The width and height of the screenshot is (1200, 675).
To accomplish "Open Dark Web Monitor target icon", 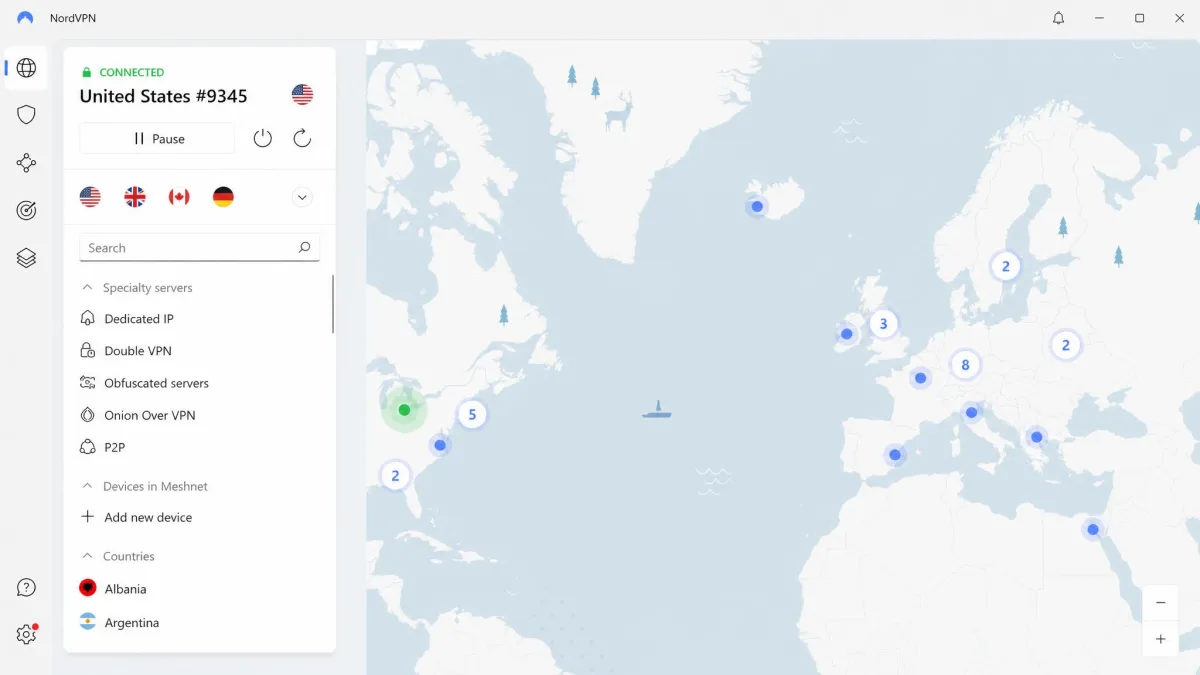I will [x=27, y=210].
